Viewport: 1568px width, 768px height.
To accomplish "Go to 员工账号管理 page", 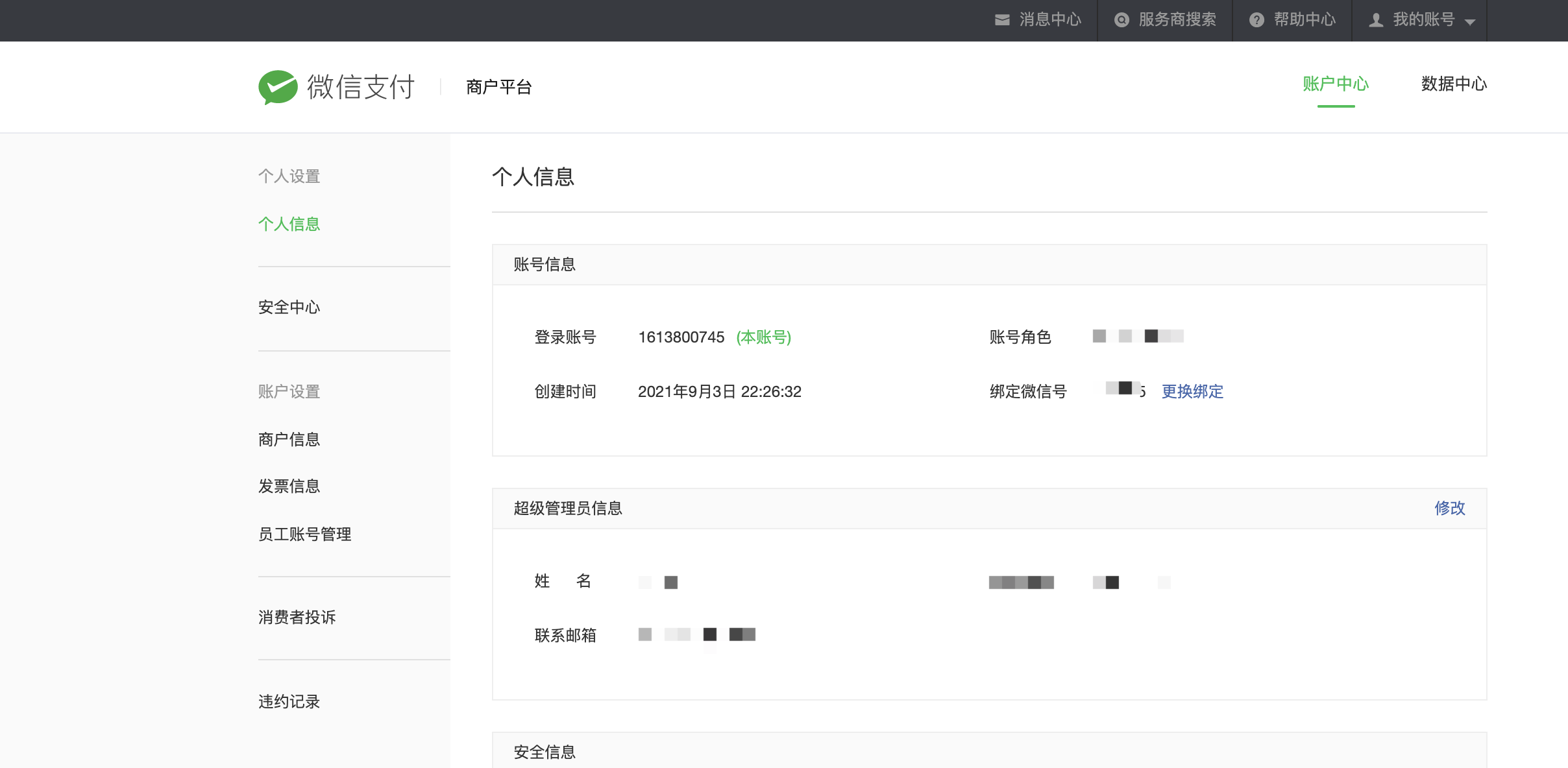I will pos(305,534).
